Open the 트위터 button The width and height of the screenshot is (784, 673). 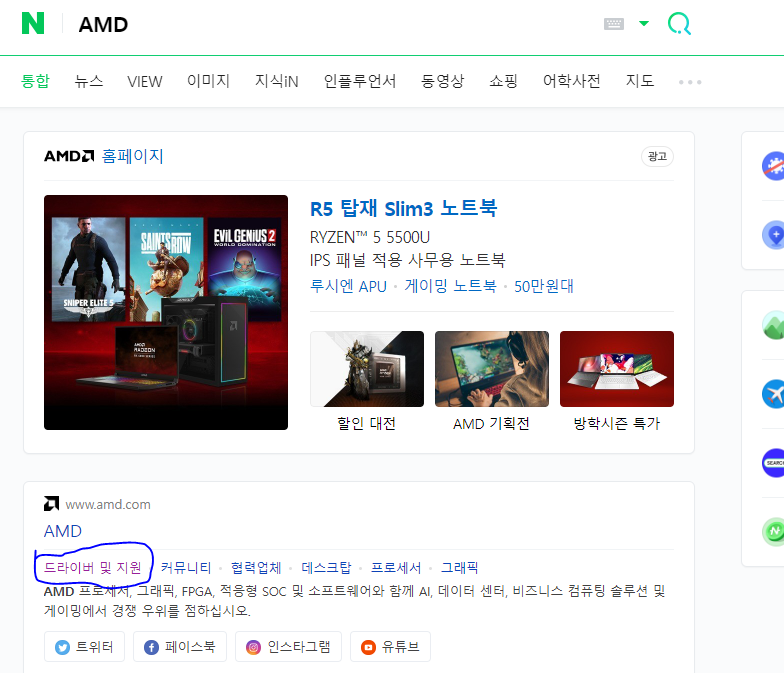(84, 646)
